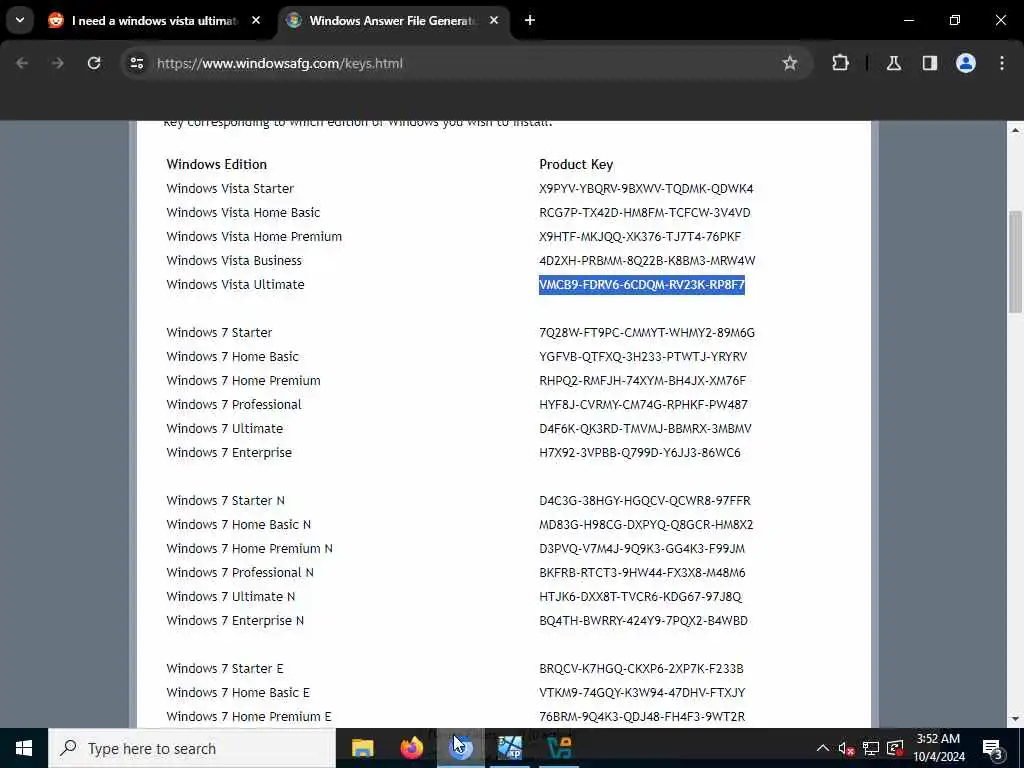Click the monitor tray icon with the red dot
This screenshot has width=1024, height=768.
click(895, 748)
